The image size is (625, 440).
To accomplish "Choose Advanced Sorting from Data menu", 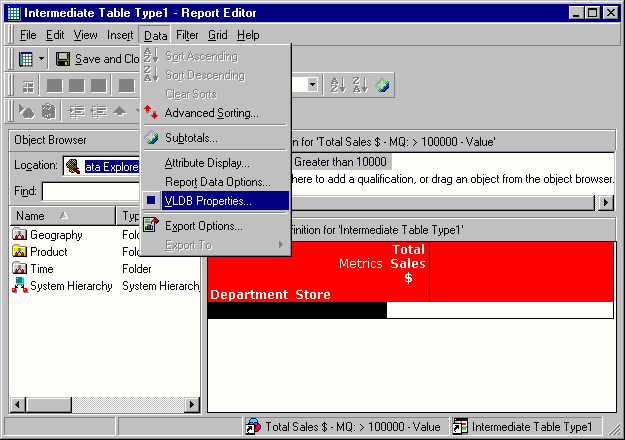I will [211, 113].
